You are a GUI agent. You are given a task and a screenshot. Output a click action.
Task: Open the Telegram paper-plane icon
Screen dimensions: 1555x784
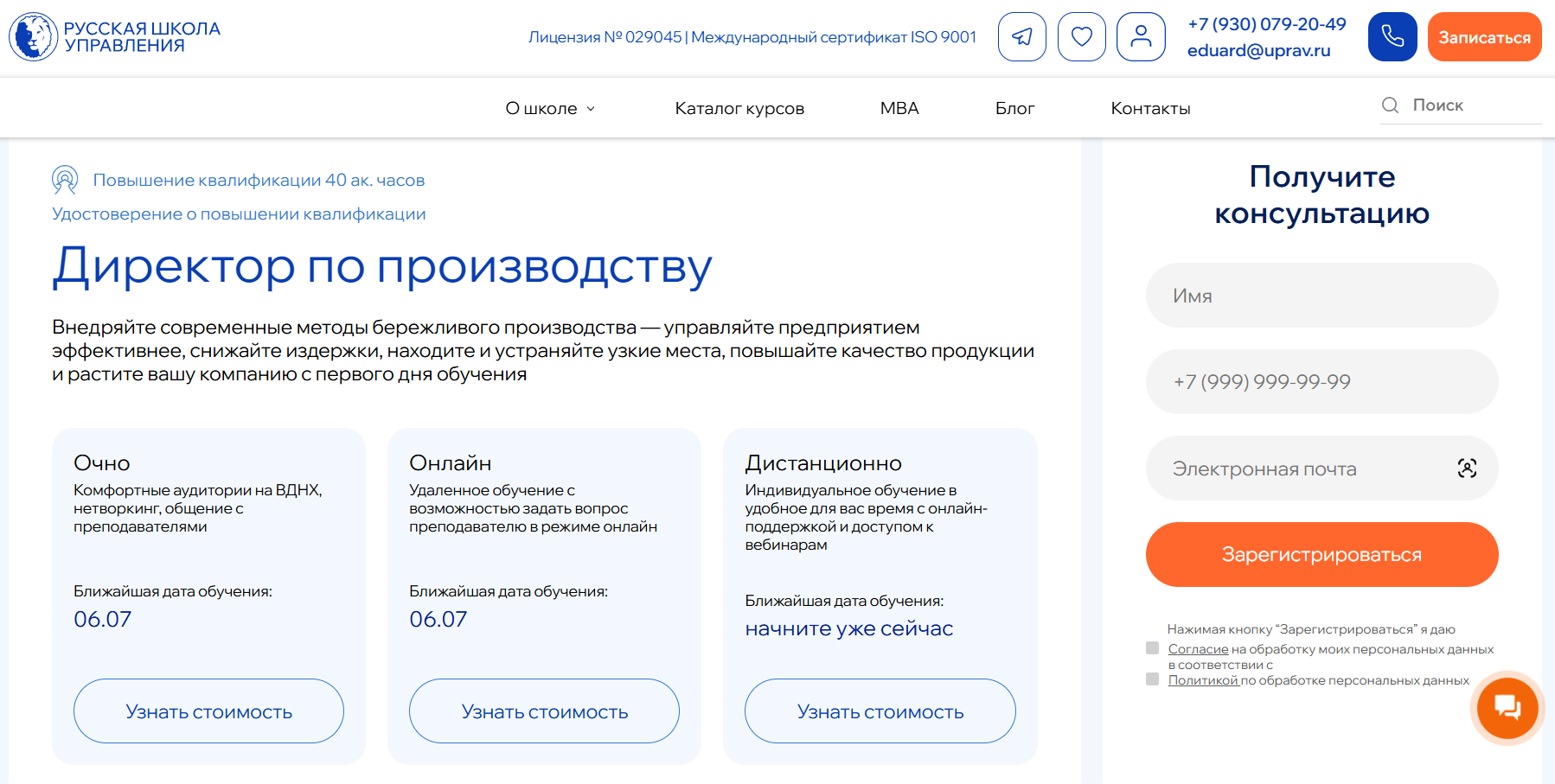tap(1022, 36)
